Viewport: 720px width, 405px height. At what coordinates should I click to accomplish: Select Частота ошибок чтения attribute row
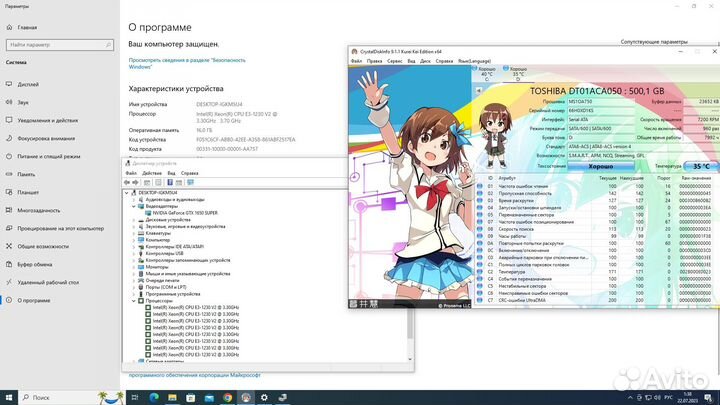[596, 186]
